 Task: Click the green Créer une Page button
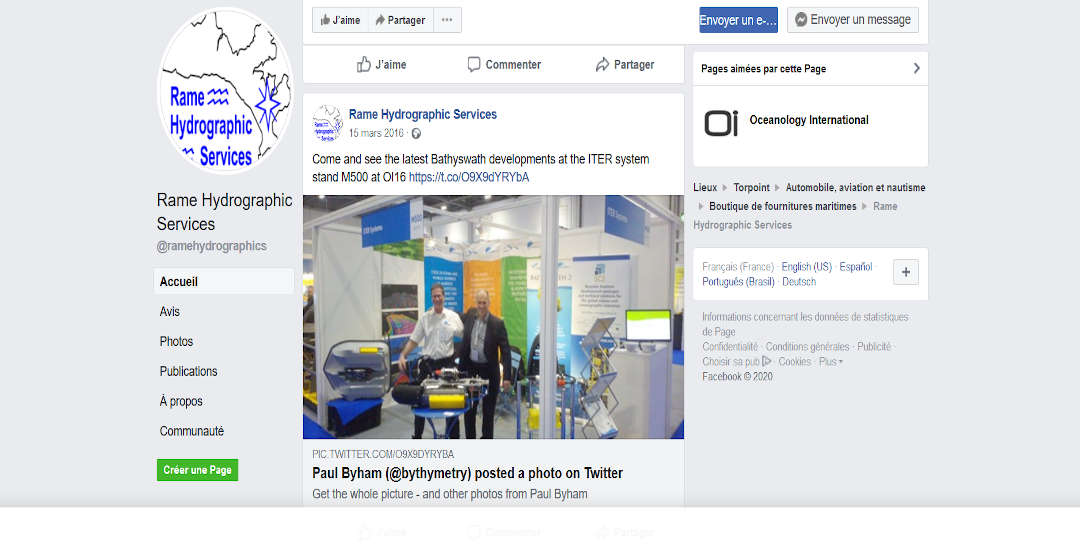tap(198, 470)
